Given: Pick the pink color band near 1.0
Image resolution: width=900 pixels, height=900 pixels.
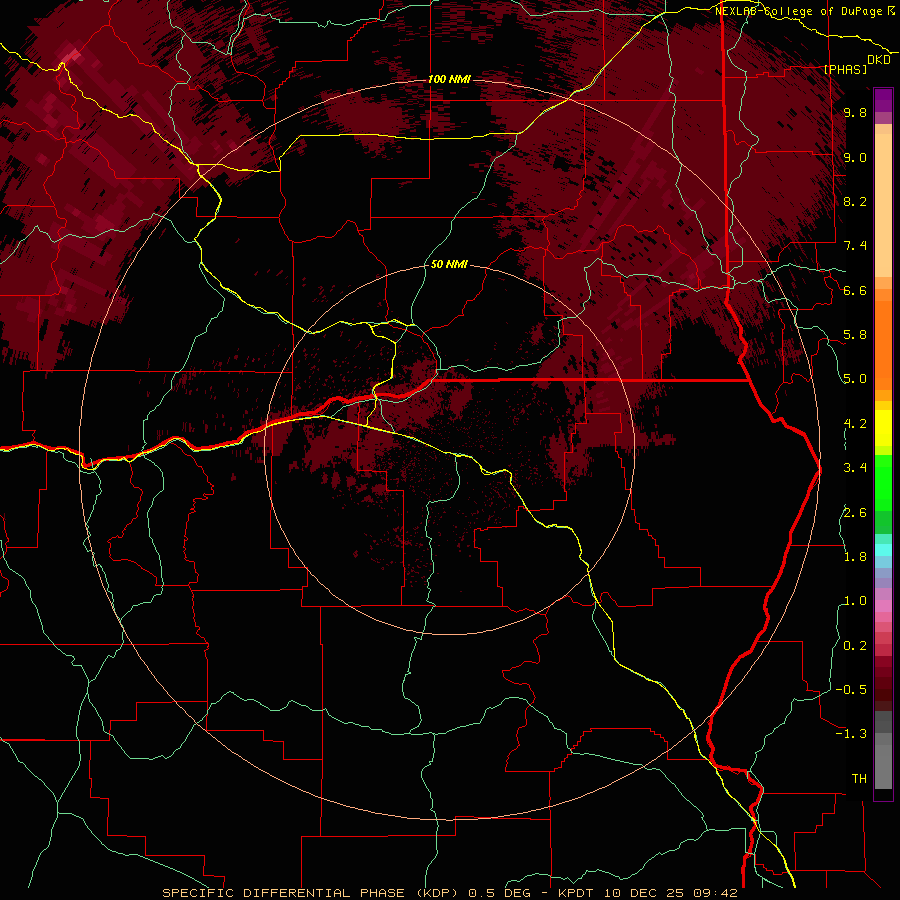Looking at the screenshot, I should (x=883, y=606).
